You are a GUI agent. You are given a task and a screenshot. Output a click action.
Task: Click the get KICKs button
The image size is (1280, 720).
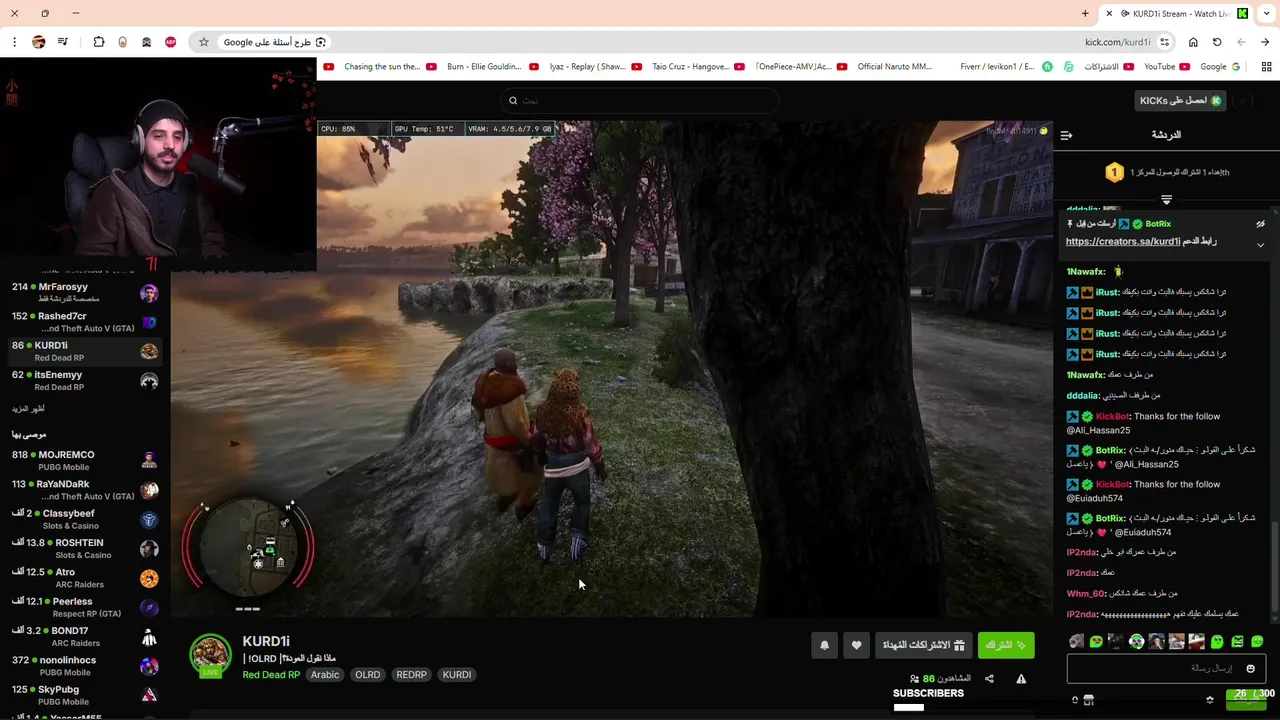(1180, 101)
